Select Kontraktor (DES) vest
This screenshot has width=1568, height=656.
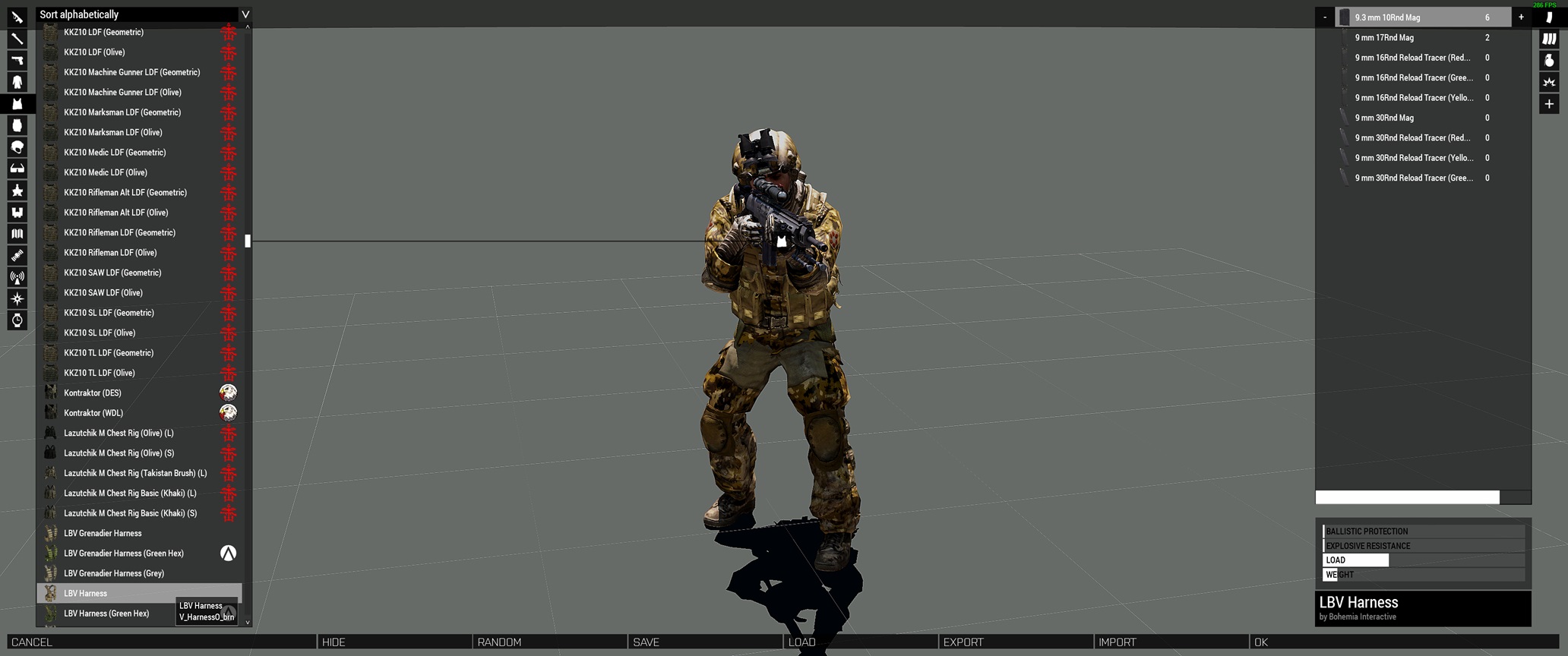[x=139, y=393]
